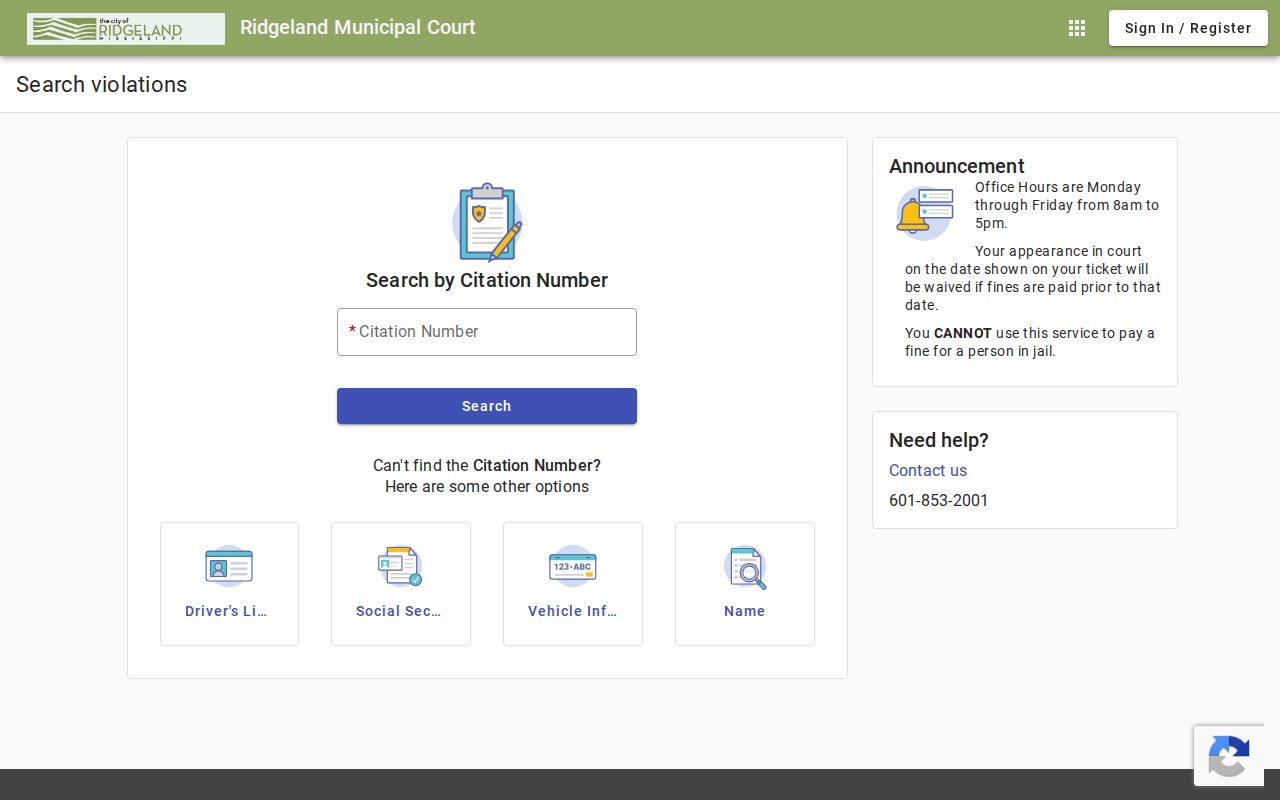Focus the Citation Number input field
This screenshot has width=1280, height=800.
pos(487,332)
